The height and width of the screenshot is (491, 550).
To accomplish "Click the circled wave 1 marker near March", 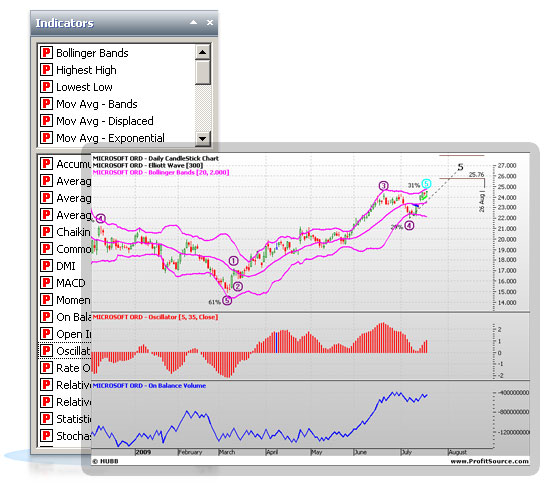I will tap(234, 261).
